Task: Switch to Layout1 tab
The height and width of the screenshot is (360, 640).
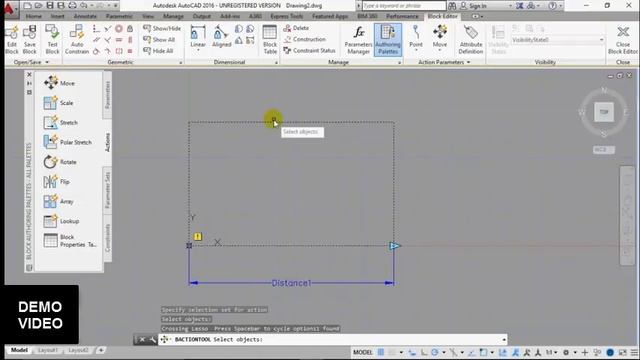Action: point(47,350)
